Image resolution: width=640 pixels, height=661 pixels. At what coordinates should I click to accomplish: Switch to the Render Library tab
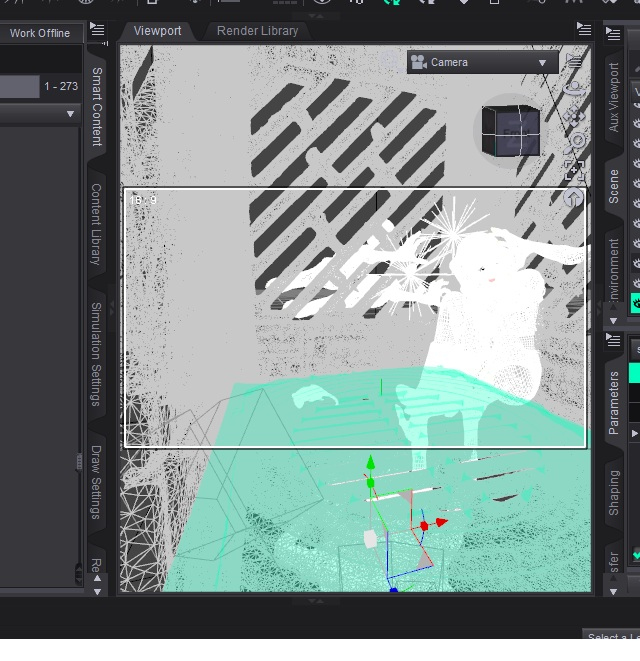coord(257,31)
